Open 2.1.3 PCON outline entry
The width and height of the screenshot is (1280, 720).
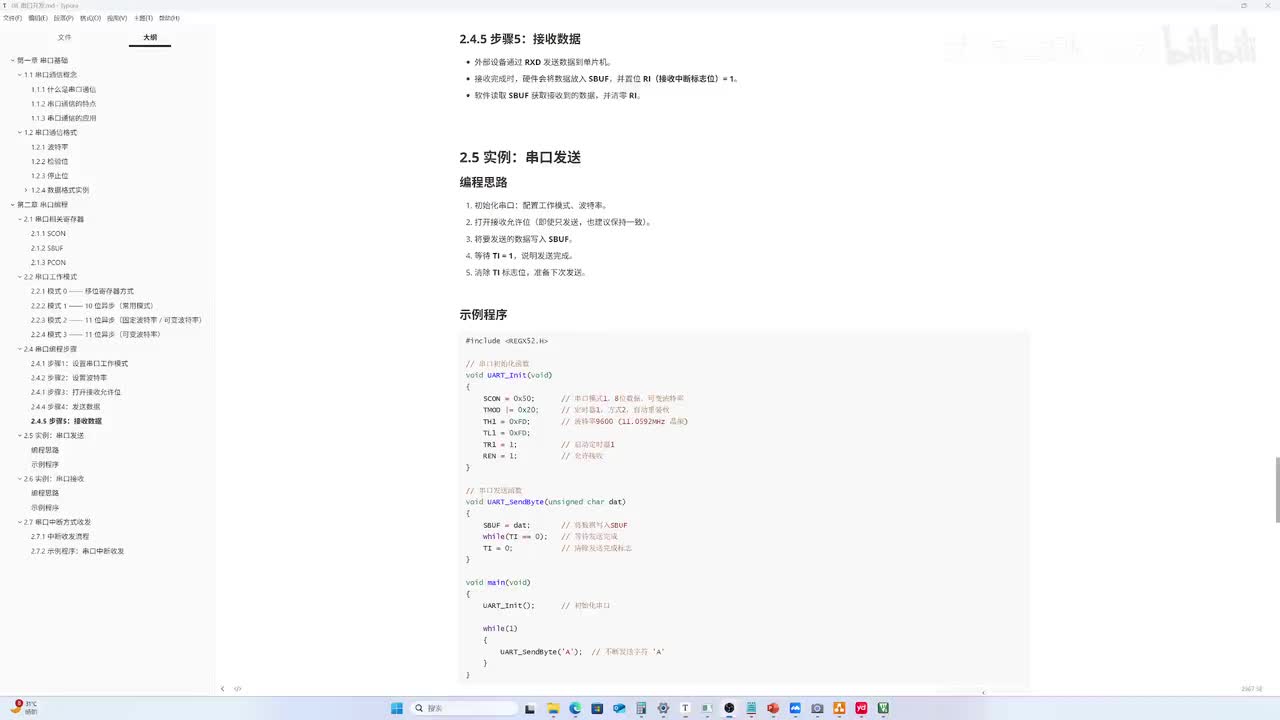point(48,262)
